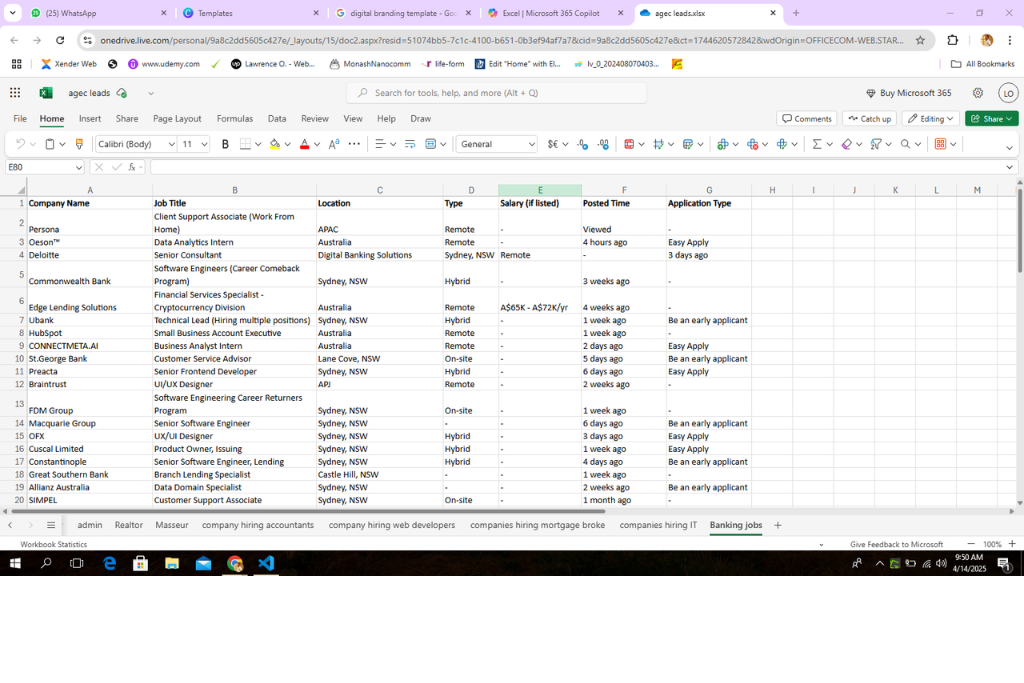The image size is (1024, 683).
Task: Click the Undo arrow icon
Action: pos(20,144)
